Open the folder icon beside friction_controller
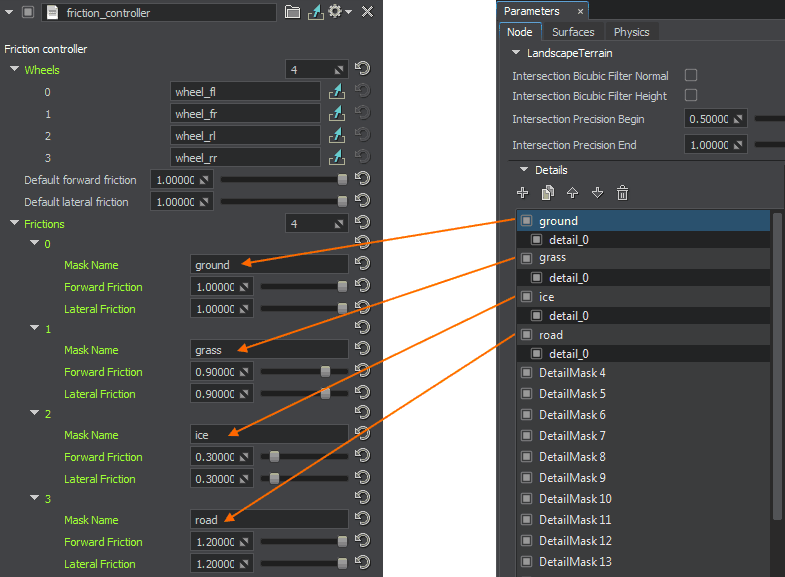 point(292,12)
